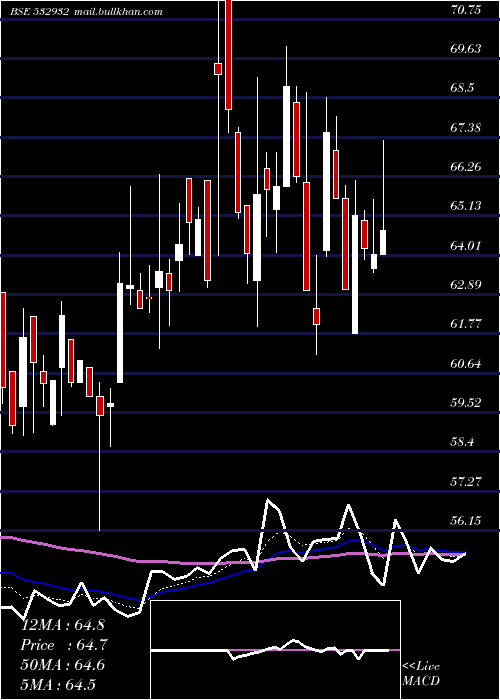Click the 62.89 price axis label
This screenshot has width=500, height=700.
pyautogui.click(x=466, y=284)
